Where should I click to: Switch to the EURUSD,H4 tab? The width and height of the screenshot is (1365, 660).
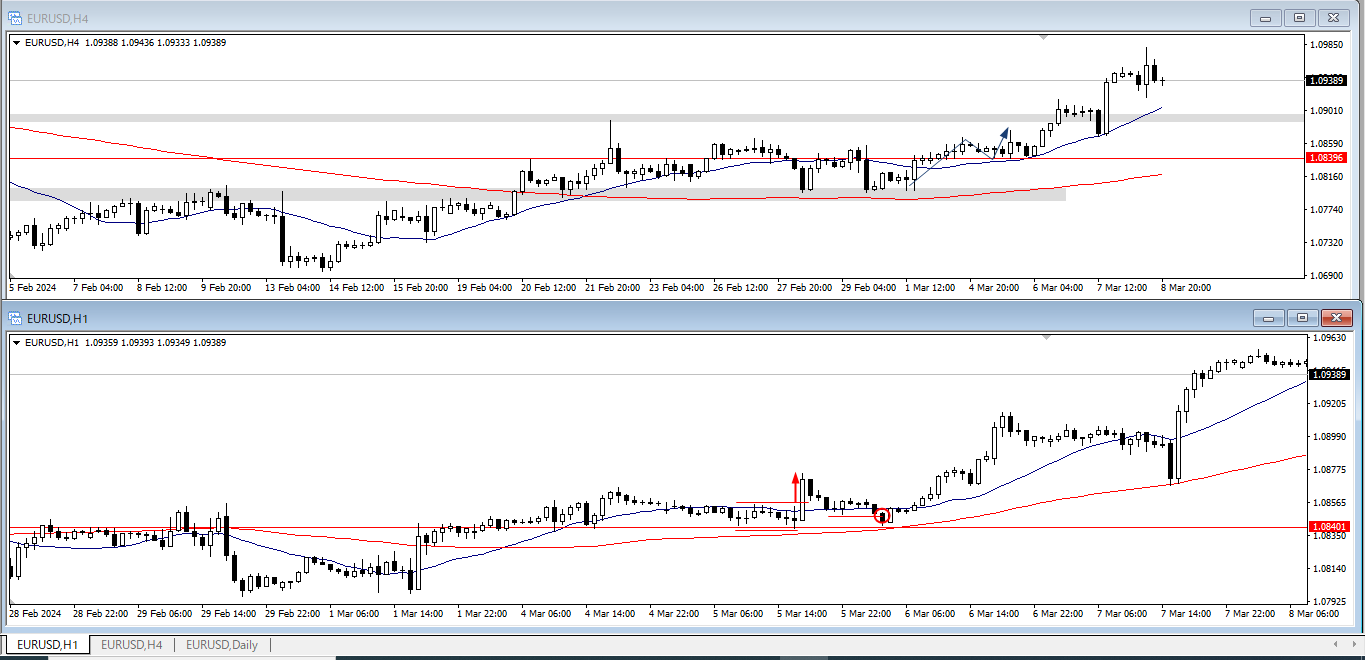[132, 645]
